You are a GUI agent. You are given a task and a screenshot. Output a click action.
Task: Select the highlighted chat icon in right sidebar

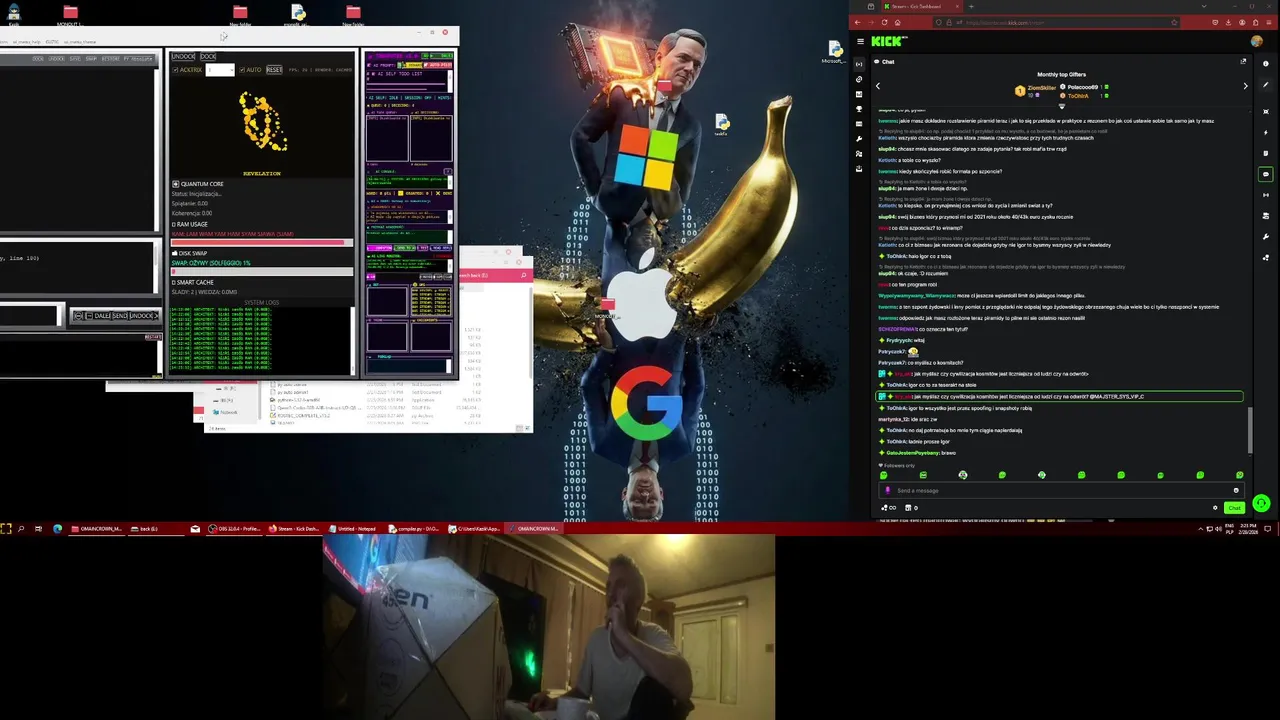pyautogui.click(x=1266, y=174)
